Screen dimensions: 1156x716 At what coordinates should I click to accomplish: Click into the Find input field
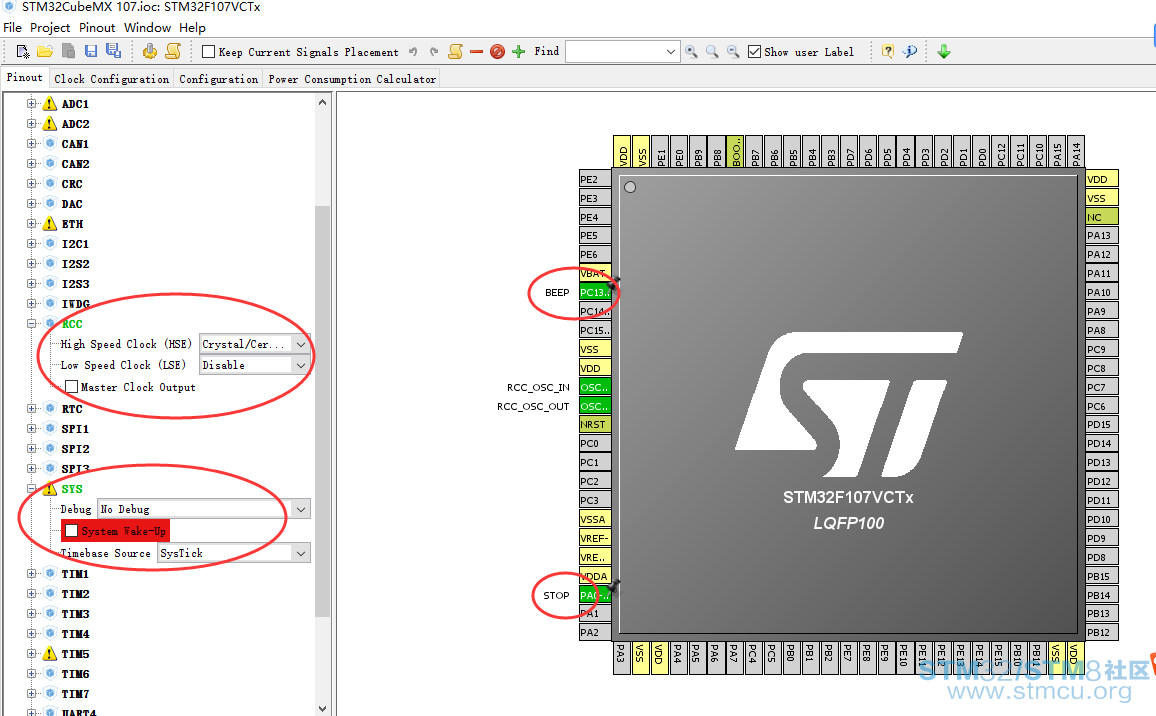[614, 52]
